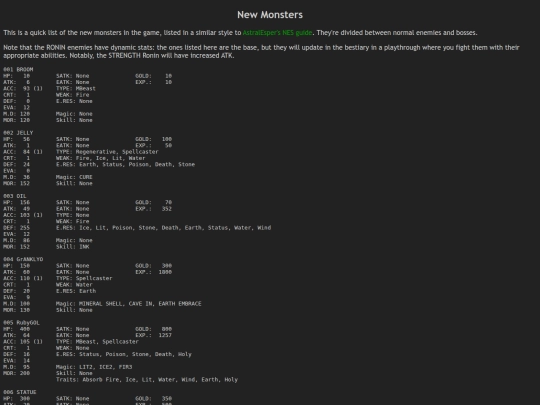
Task: Select the '002 JELLY' monster entry name
Action: coord(18,133)
